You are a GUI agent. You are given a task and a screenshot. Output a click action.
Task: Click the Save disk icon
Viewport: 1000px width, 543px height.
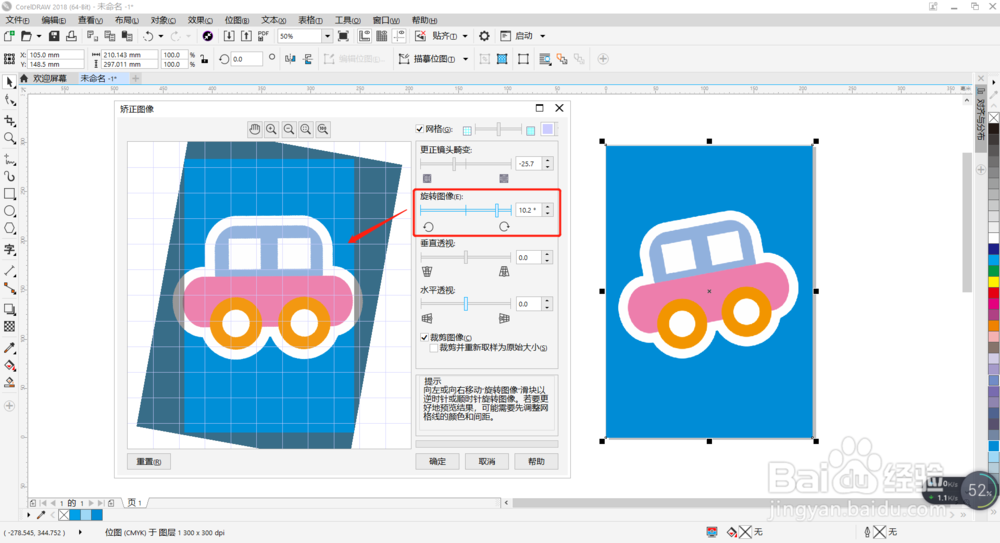pos(54,36)
